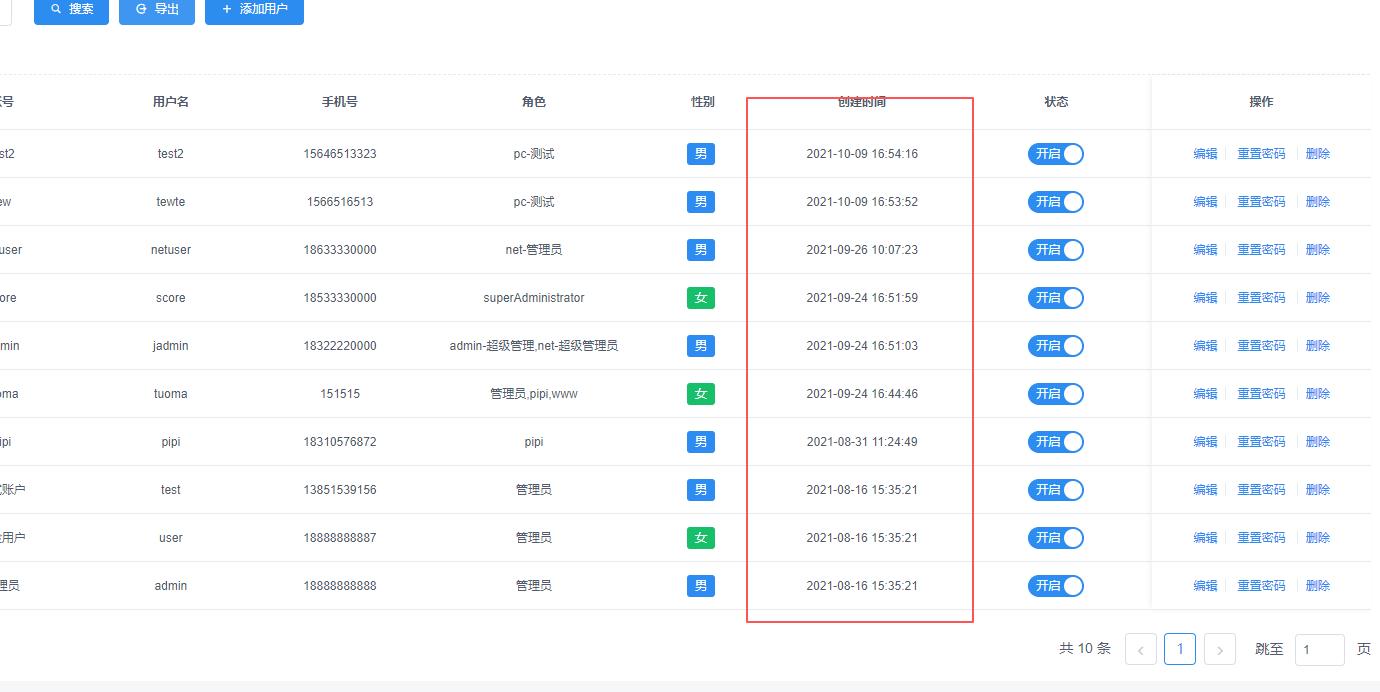Viewport: 1380px width, 692px height.
Task: Click 删除 for user pipi
Action: pyautogui.click(x=1318, y=442)
